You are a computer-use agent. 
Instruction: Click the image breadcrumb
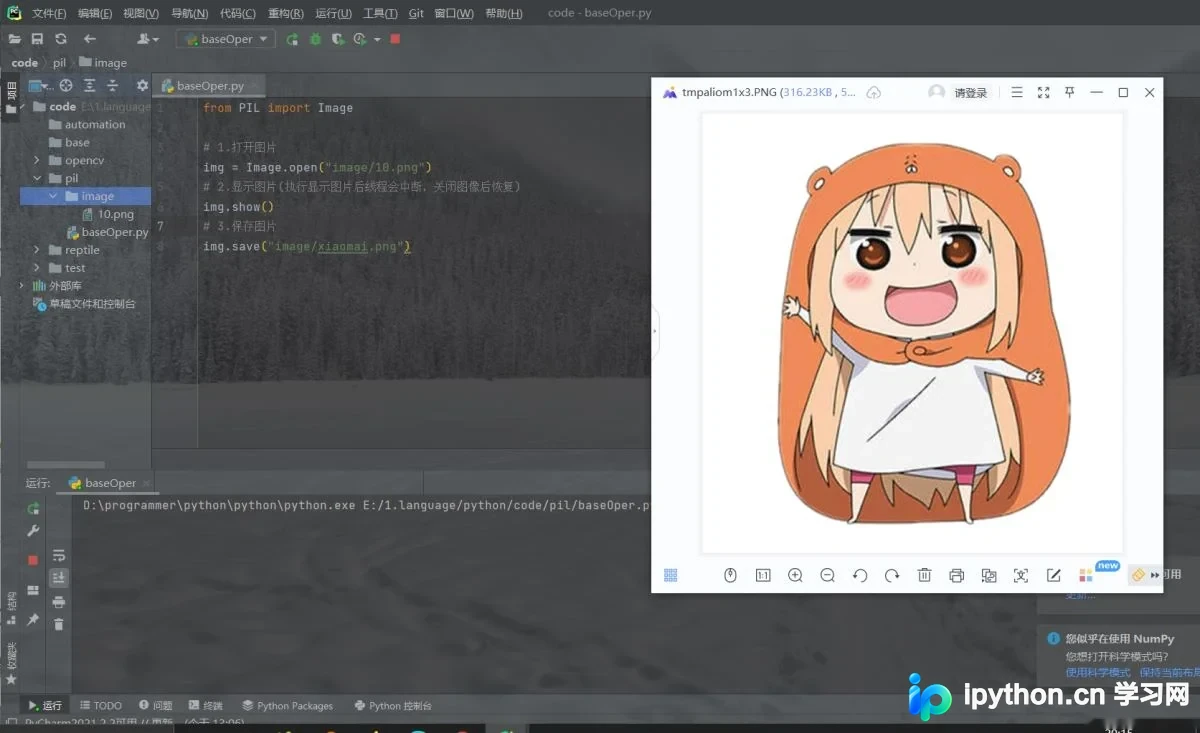pos(103,63)
